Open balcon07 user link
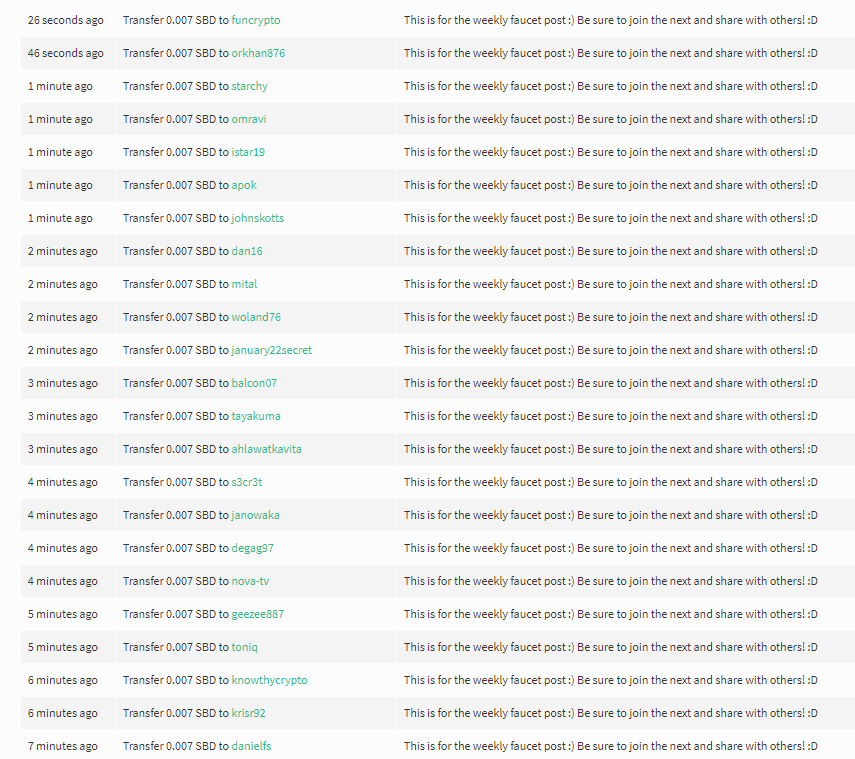The width and height of the screenshot is (855, 759). [x=254, y=383]
